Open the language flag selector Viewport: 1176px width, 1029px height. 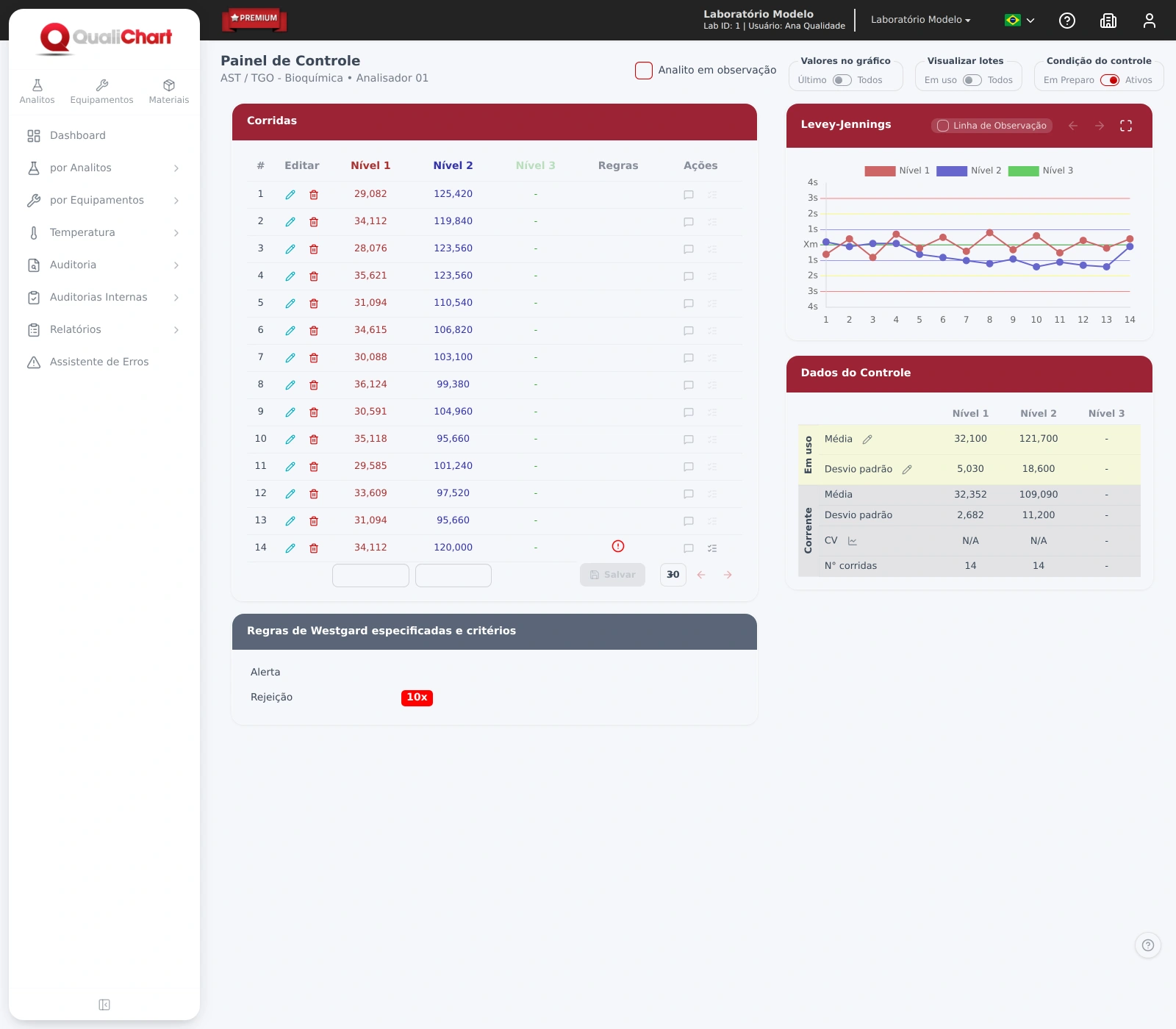[x=1019, y=21]
